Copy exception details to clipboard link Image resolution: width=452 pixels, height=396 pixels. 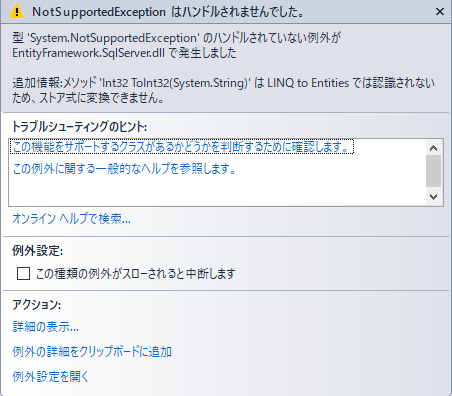pos(92,352)
